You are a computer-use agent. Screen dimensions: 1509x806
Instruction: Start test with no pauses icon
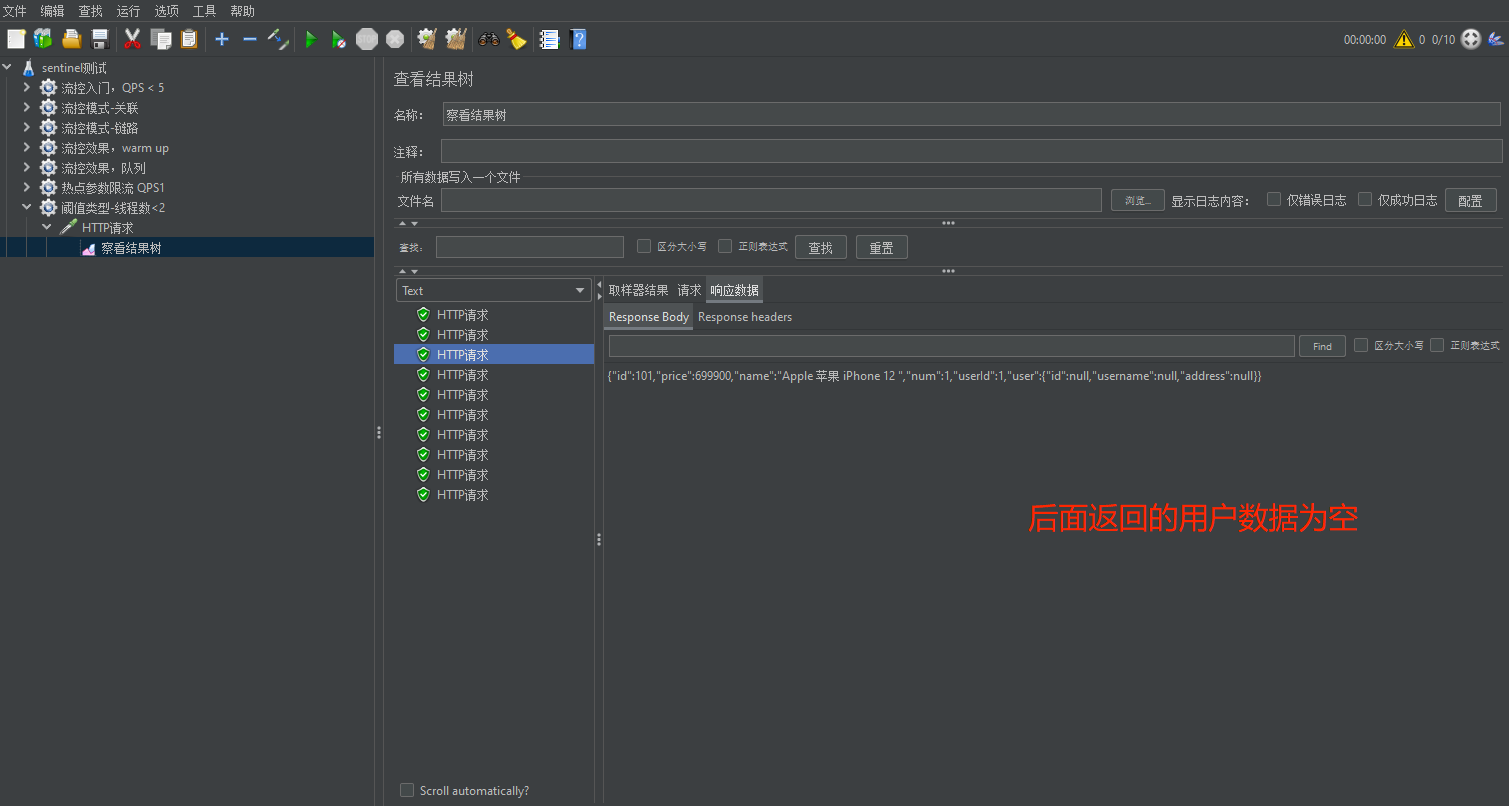pyautogui.click(x=339, y=39)
